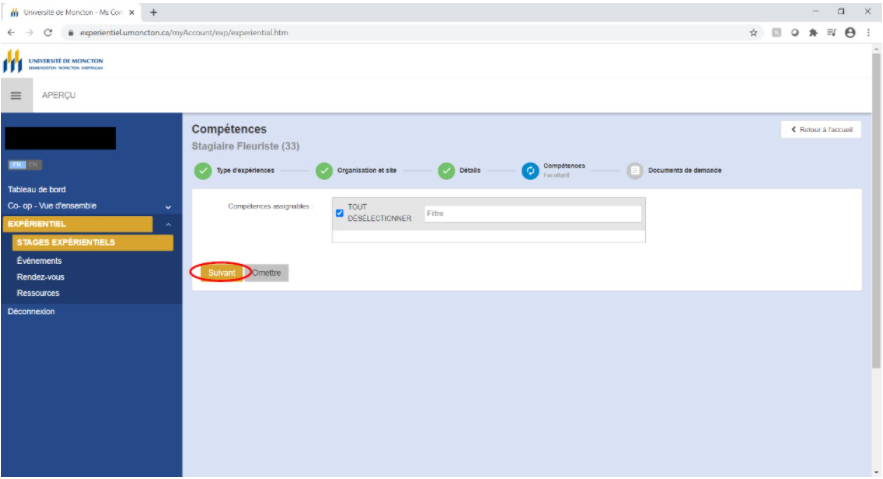Open Événements in sidebar

(39, 261)
